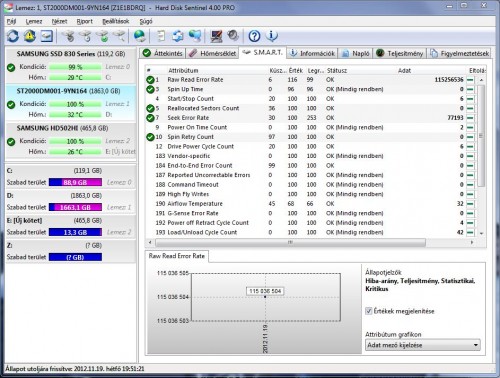Switch to the Áttekintés tab
500x378 pixels.
tap(162, 53)
